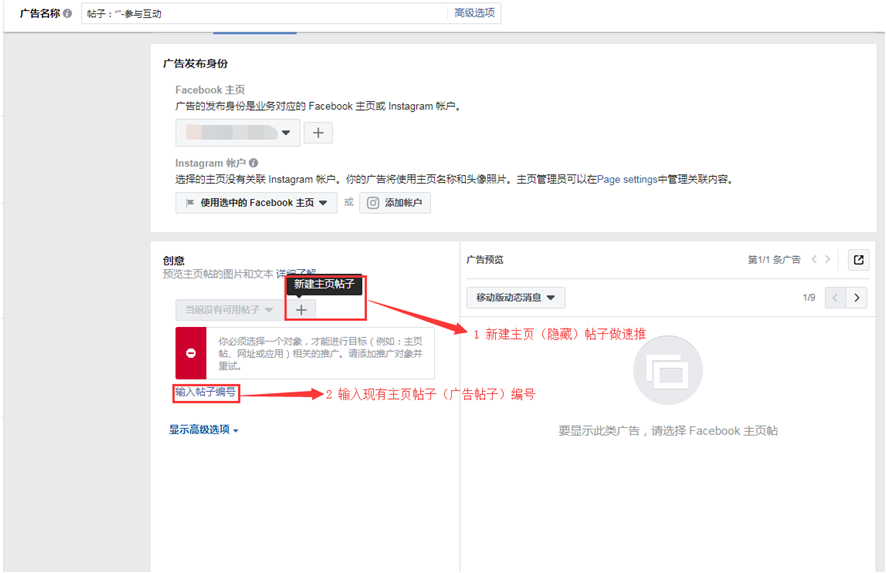Click the plus button to add Facebook page
Image resolution: width=886 pixels, height=573 pixels.
pyautogui.click(x=318, y=133)
